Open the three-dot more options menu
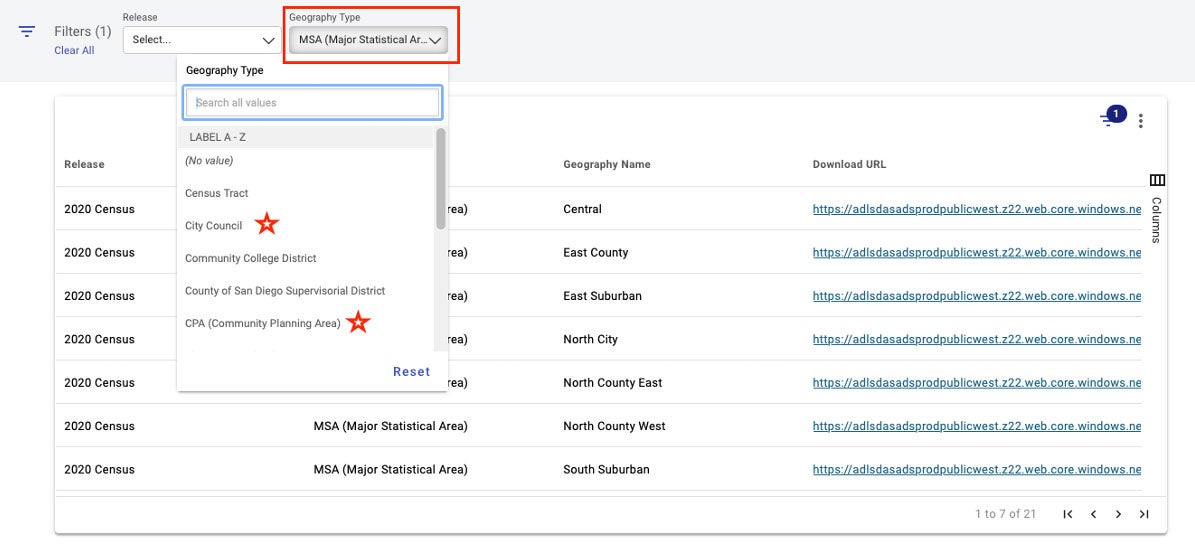The image size is (1195, 553). coord(1140,121)
